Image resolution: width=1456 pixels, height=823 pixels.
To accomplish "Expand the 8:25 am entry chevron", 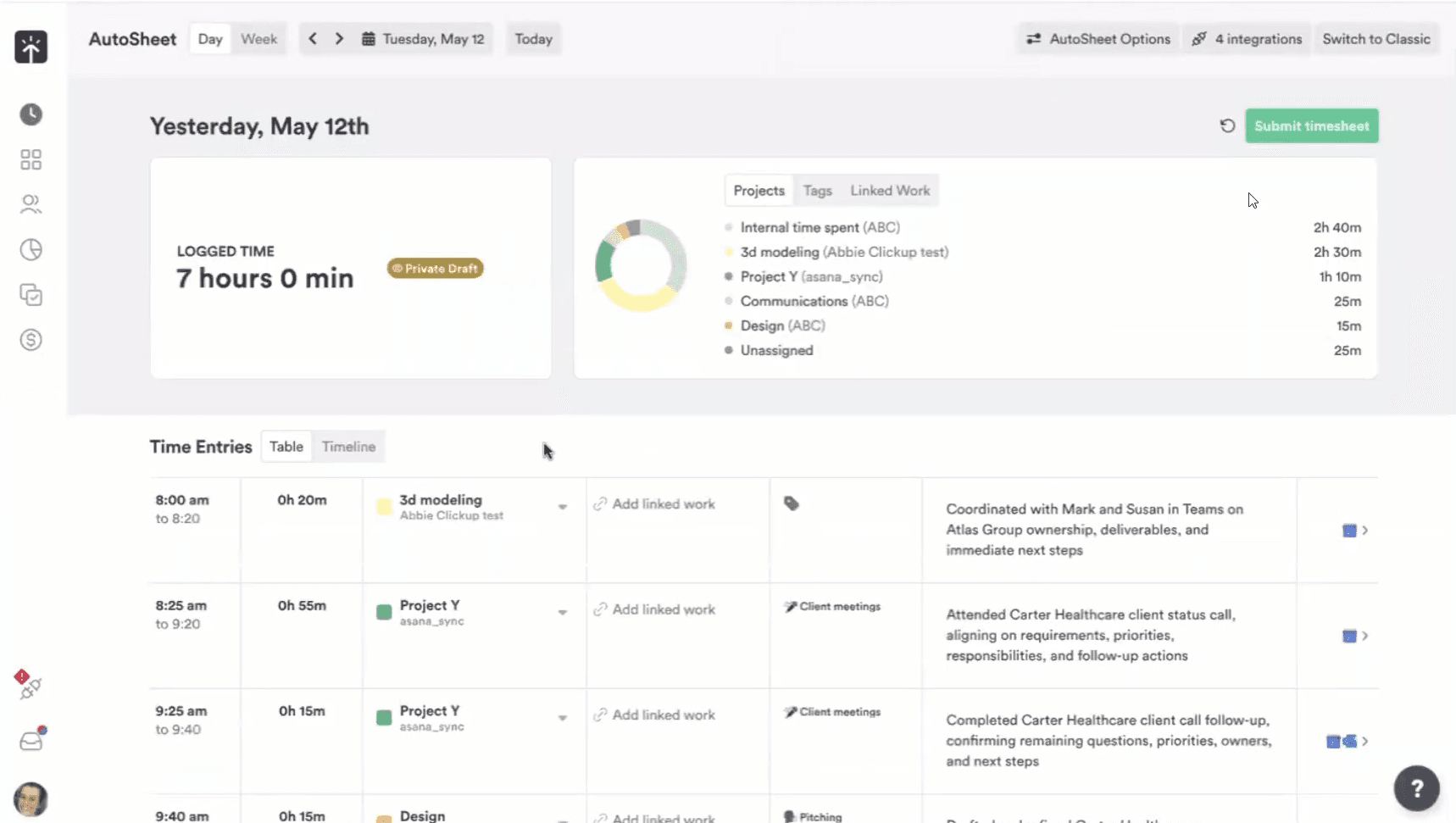I will (x=1365, y=636).
